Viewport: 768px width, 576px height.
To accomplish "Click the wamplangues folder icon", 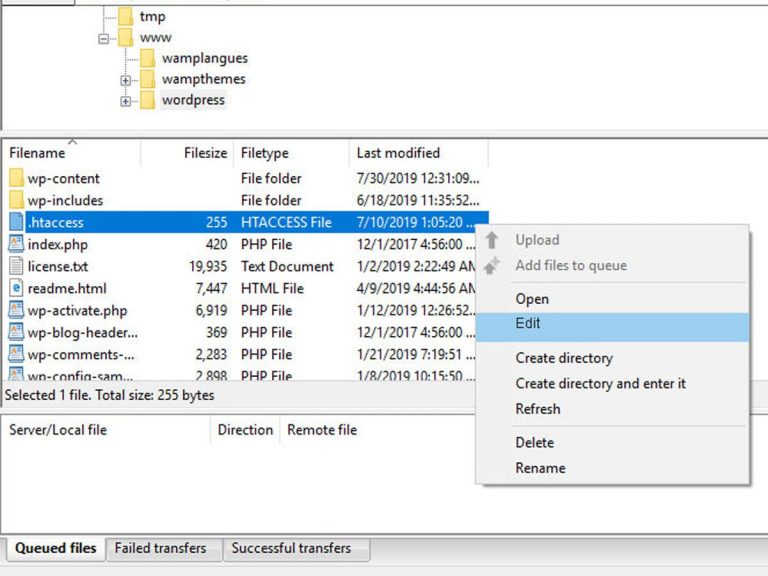I will click(x=147, y=58).
